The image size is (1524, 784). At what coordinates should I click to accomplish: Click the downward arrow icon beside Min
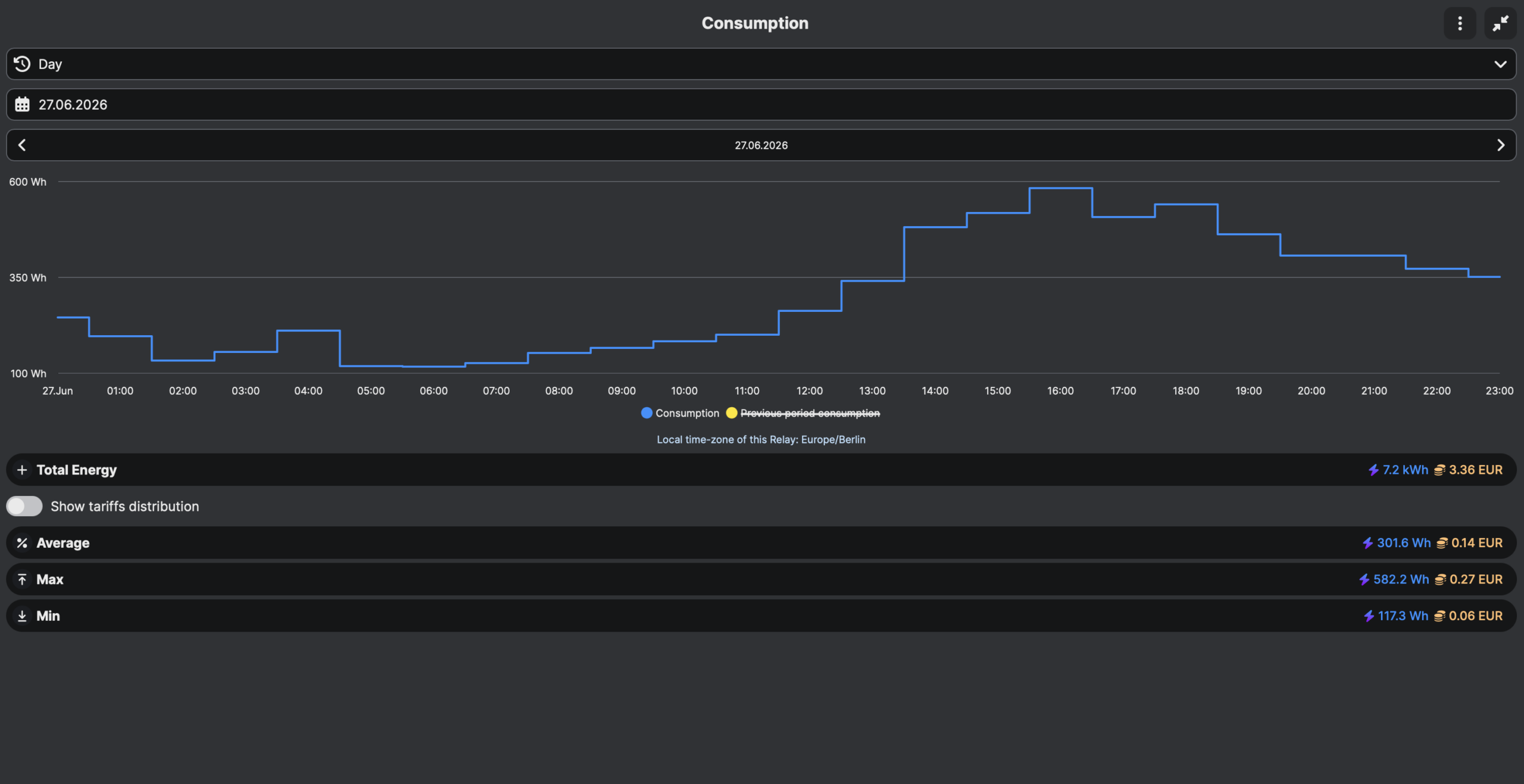[x=22, y=616]
